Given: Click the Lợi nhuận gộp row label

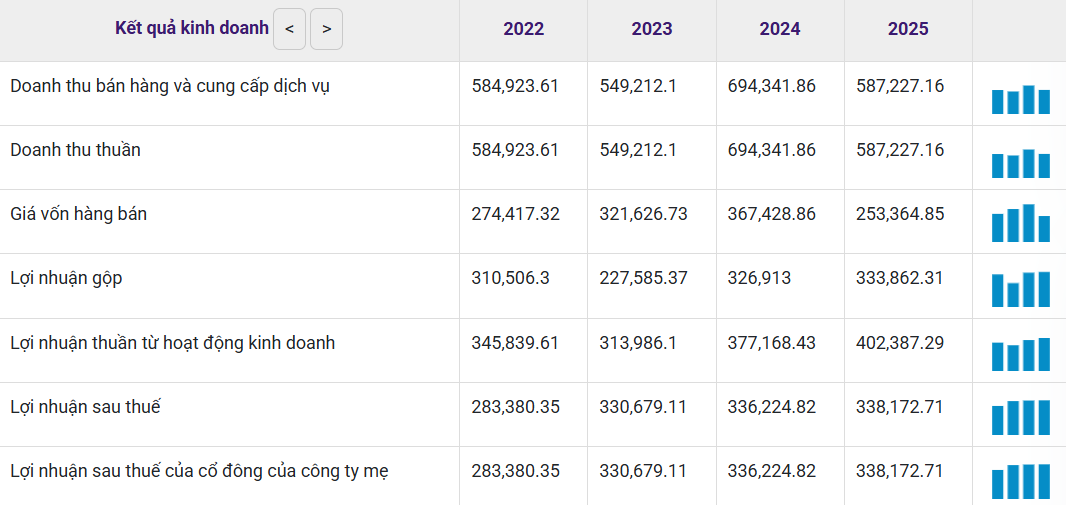Looking at the screenshot, I should coord(67,279).
